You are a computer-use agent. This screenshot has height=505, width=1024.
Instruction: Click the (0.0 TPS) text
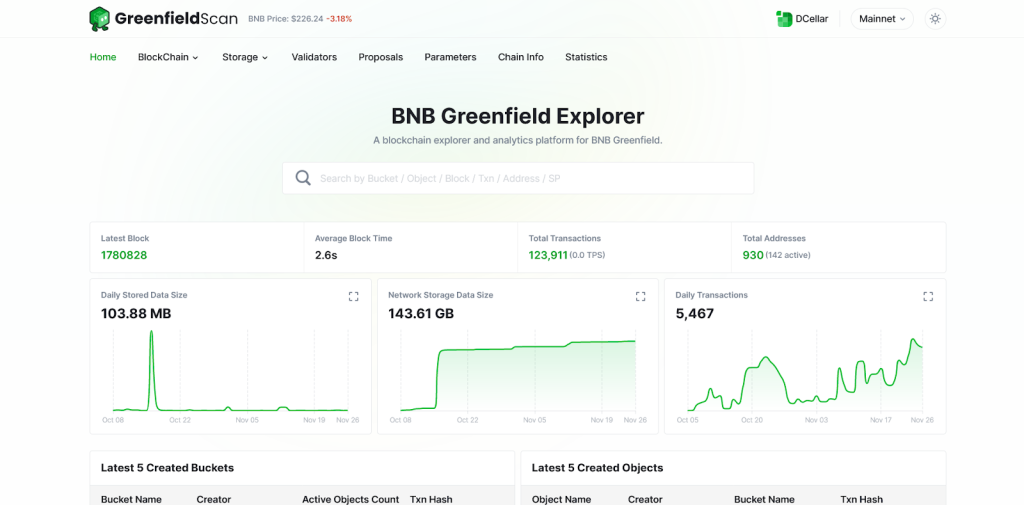coord(587,255)
